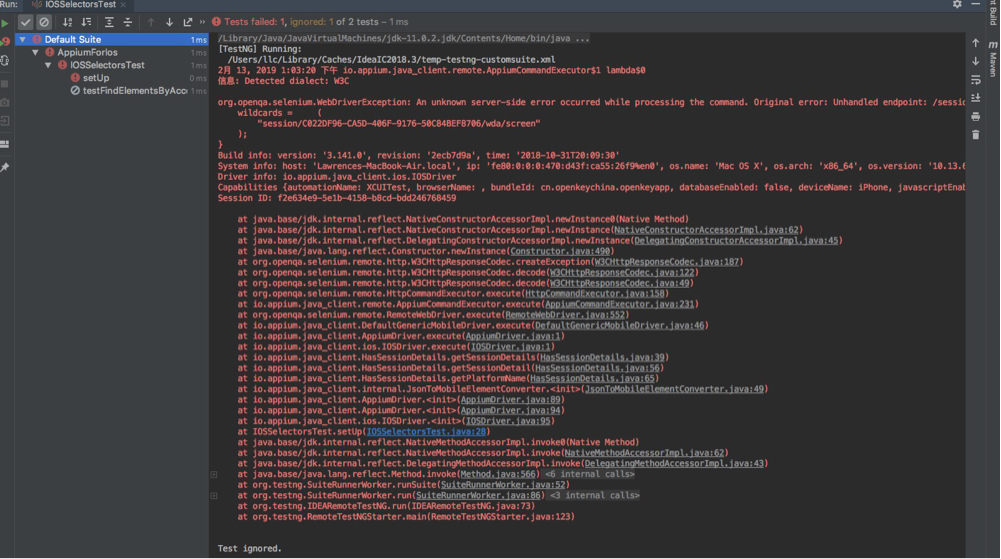Click the 'Tests failed: 1' status text
Screen dimensions: 1001x559
pyautogui.click(x=255, y=22)
